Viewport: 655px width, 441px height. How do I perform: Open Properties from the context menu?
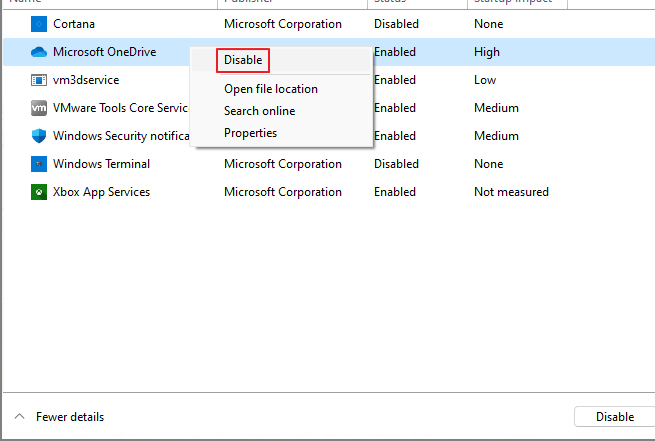point(250,133)
